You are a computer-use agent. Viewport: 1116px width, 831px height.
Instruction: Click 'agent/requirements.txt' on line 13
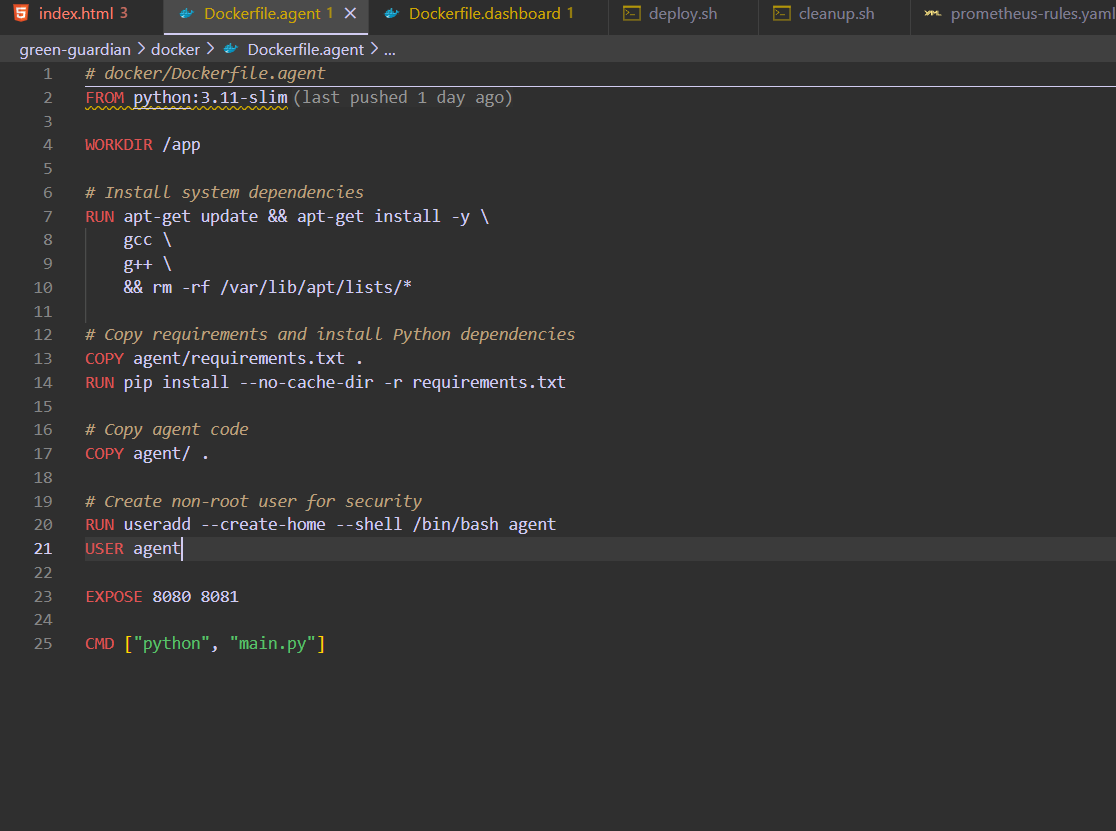pos(239,359)
